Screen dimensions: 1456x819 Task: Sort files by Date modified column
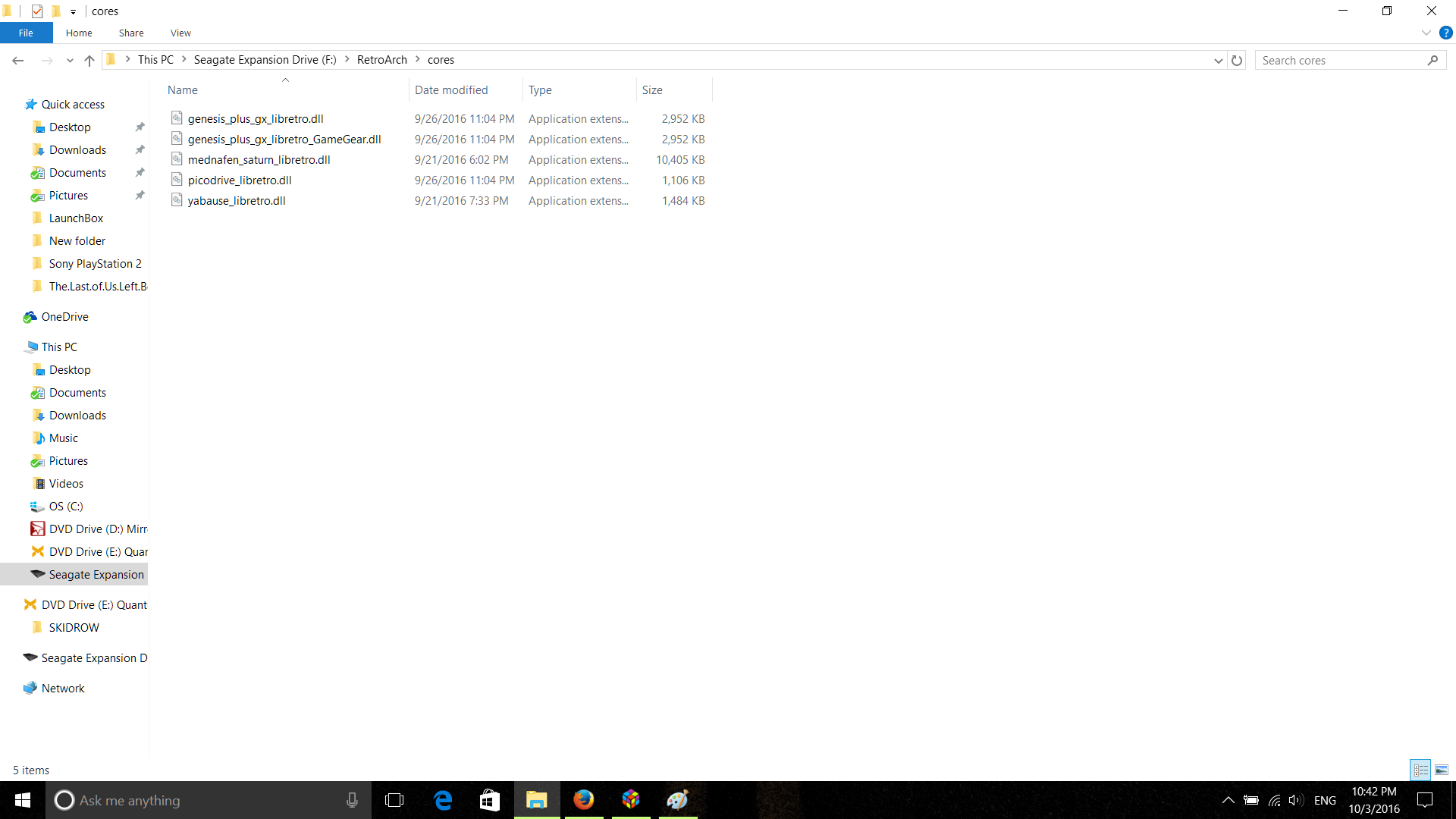pyautogui.click(x=466, y=89)
